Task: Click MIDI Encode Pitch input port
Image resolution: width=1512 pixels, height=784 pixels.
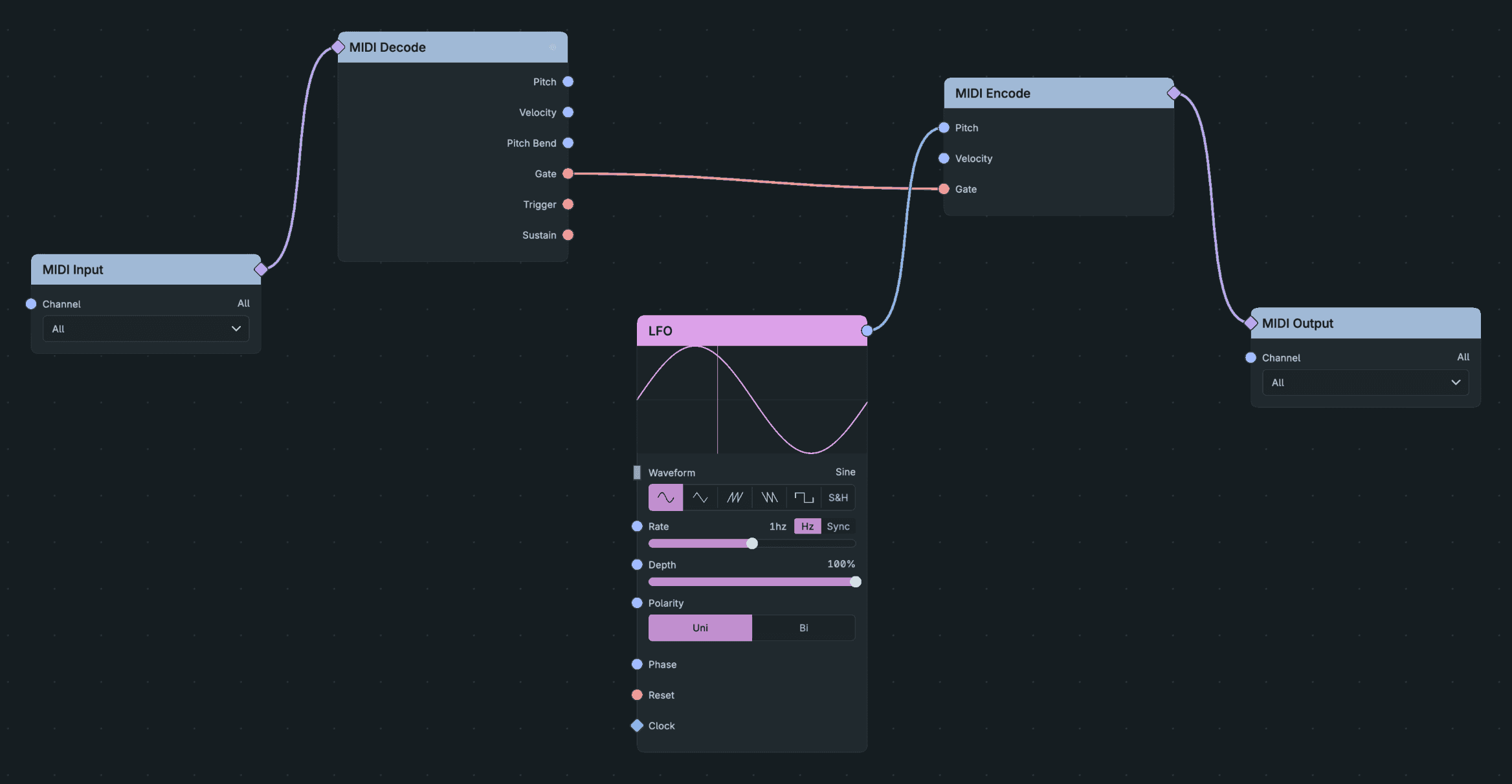Action: pos(944,127)
